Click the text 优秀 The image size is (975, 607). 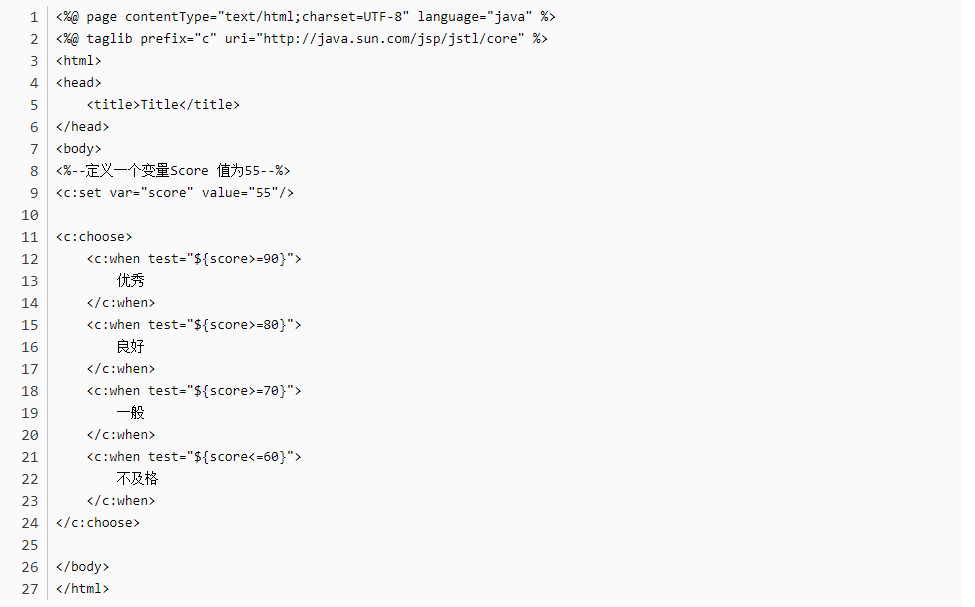pyautogui.click(x=130, y=281)
